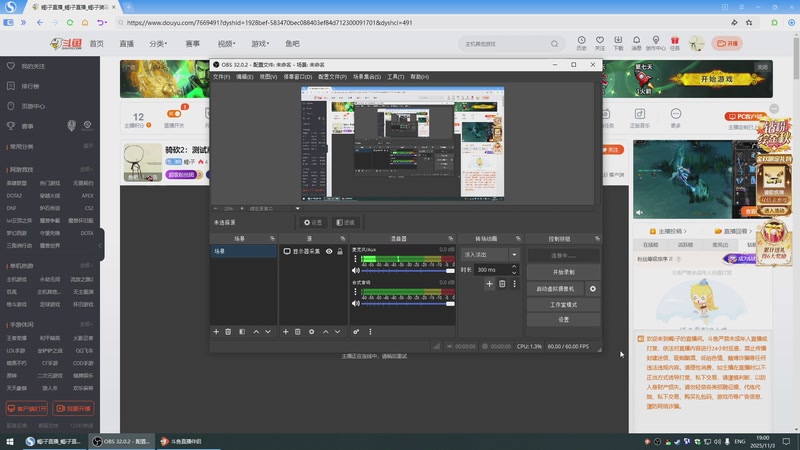Adjust 麦克风/Aux volume slider

pyautogui.click(x=408, y=271)
